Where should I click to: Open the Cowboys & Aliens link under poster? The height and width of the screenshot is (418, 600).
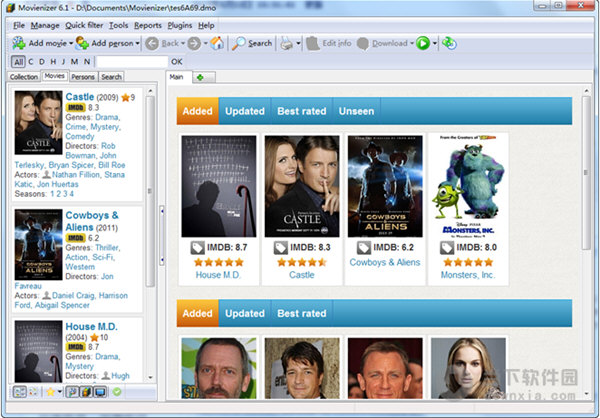(x=384, y=262)
